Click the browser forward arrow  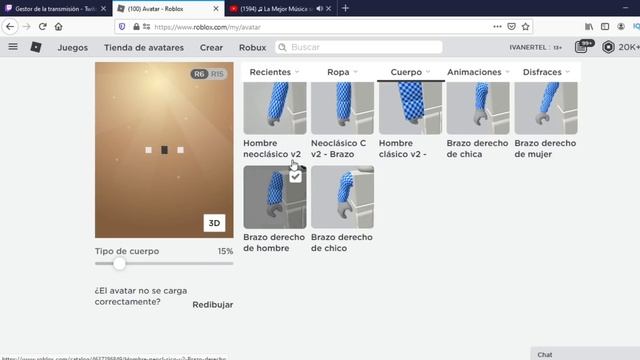[27, 27]
